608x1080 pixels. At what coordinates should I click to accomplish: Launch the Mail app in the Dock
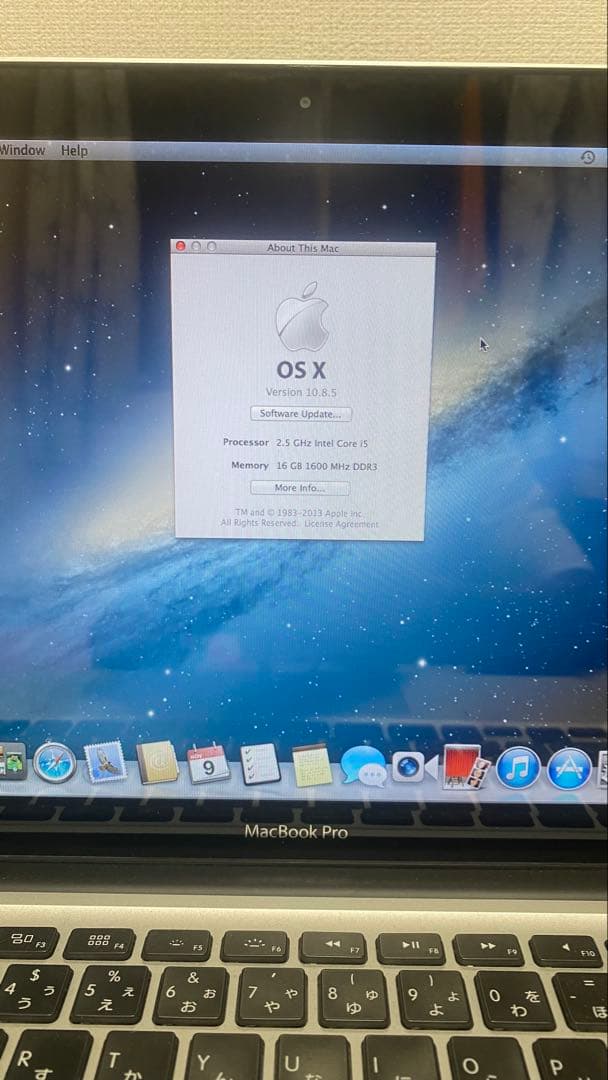tap(106, 763)
